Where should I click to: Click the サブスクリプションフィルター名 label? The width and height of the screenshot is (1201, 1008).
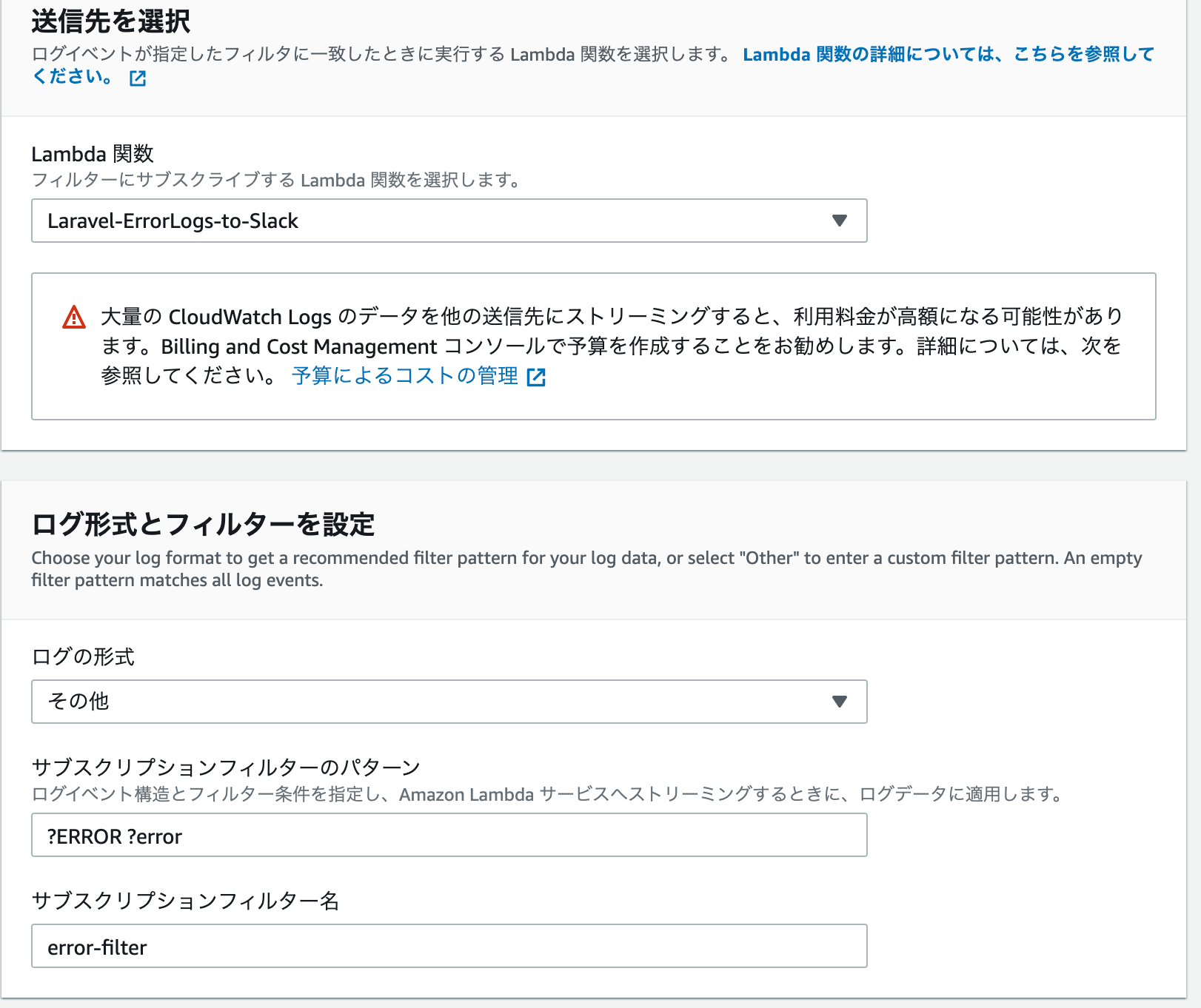pos(185,901)
